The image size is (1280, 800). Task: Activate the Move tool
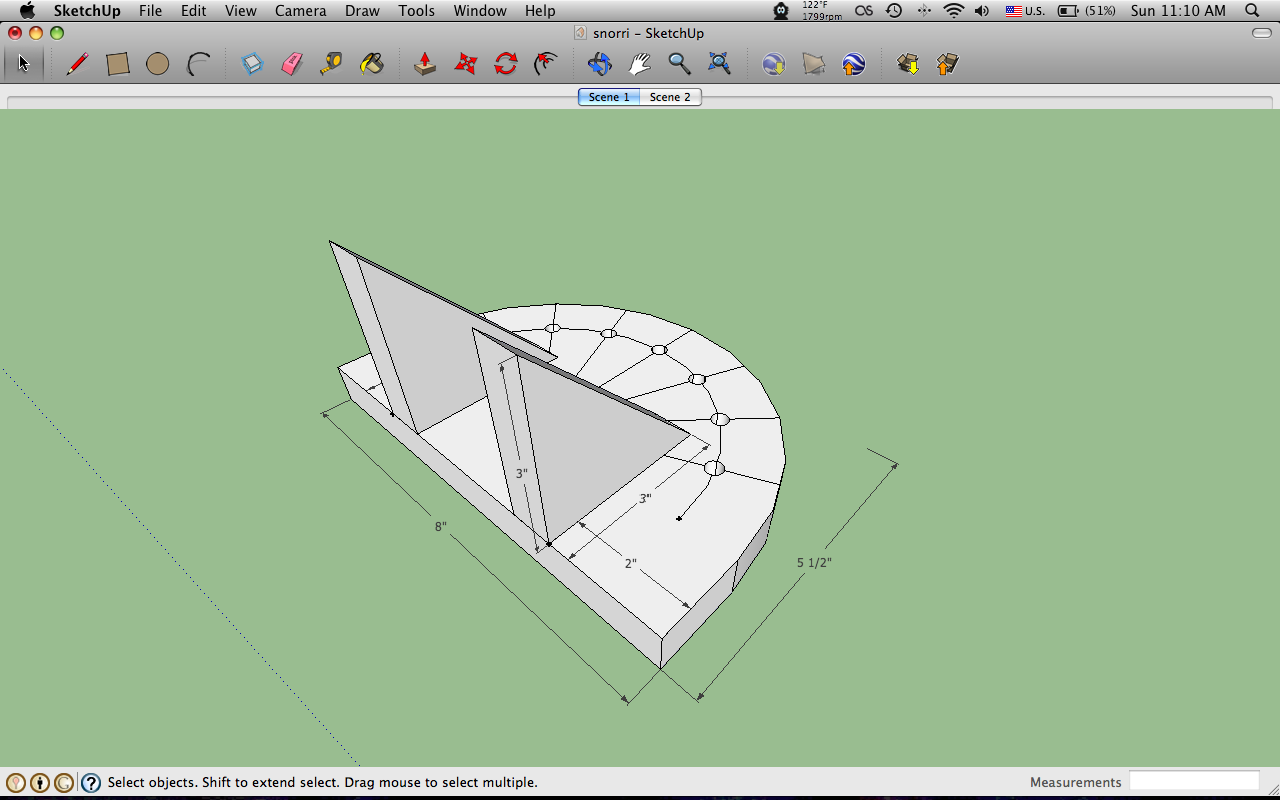tap(466, 64)
